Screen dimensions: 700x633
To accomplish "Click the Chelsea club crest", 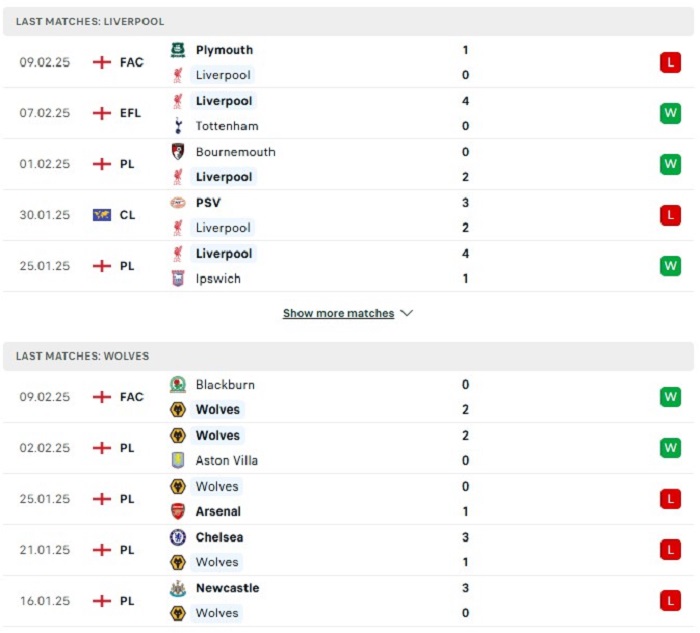I will [178, 537].
